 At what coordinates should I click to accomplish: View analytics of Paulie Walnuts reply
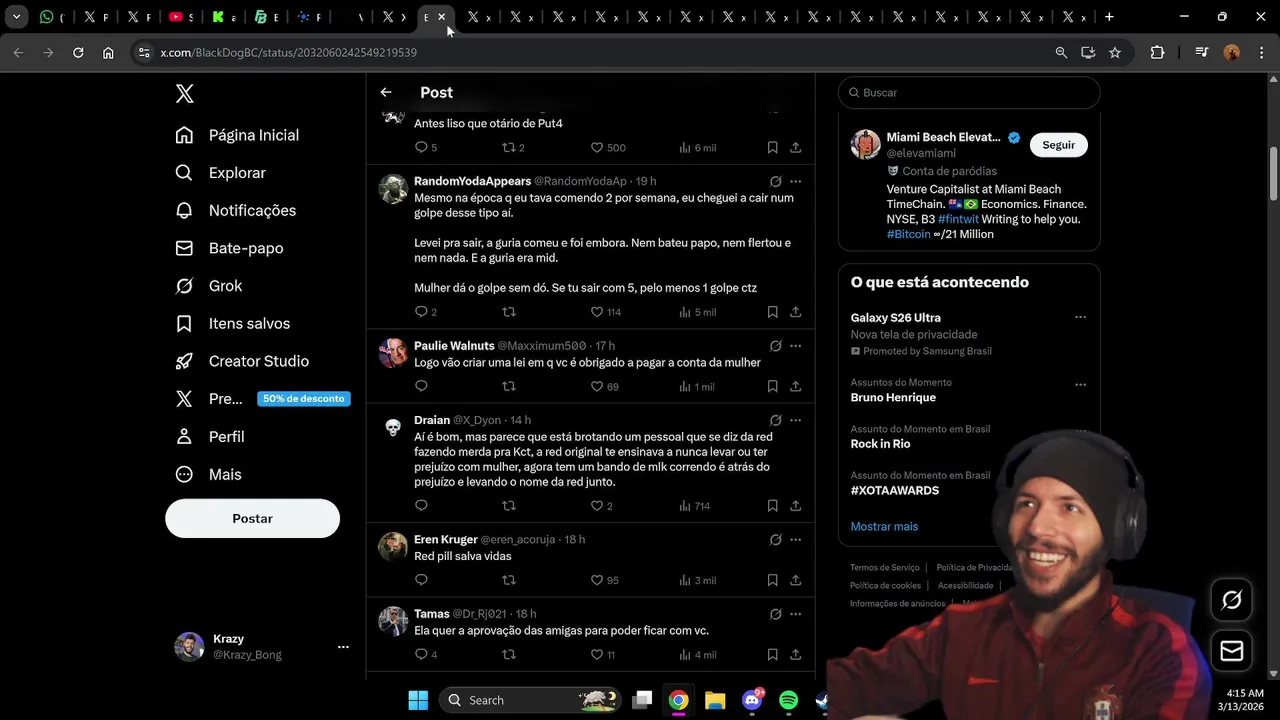(x=696, y=387)
